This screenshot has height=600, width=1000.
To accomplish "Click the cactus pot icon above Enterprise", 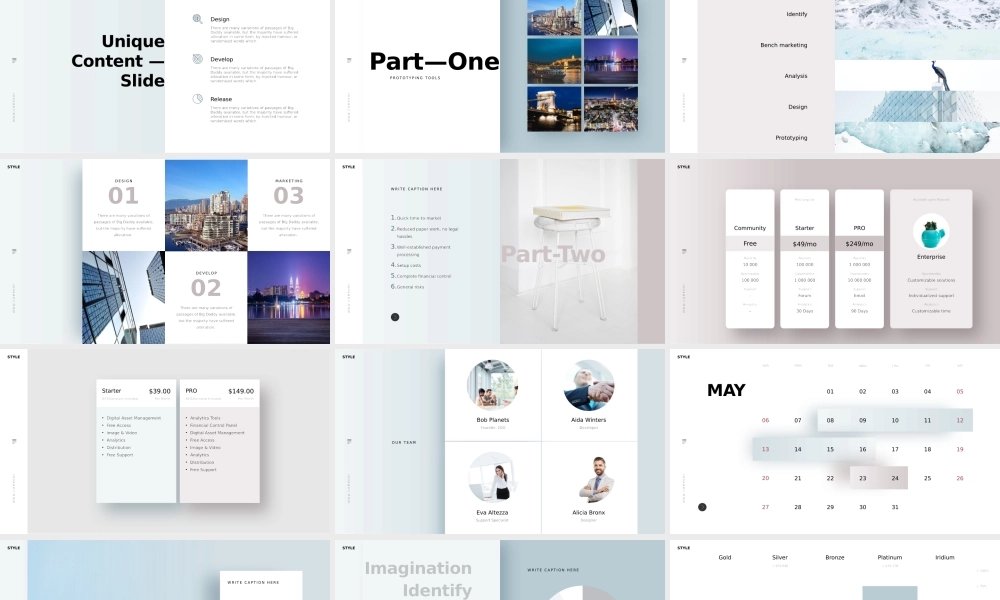I will click(931, 232).
